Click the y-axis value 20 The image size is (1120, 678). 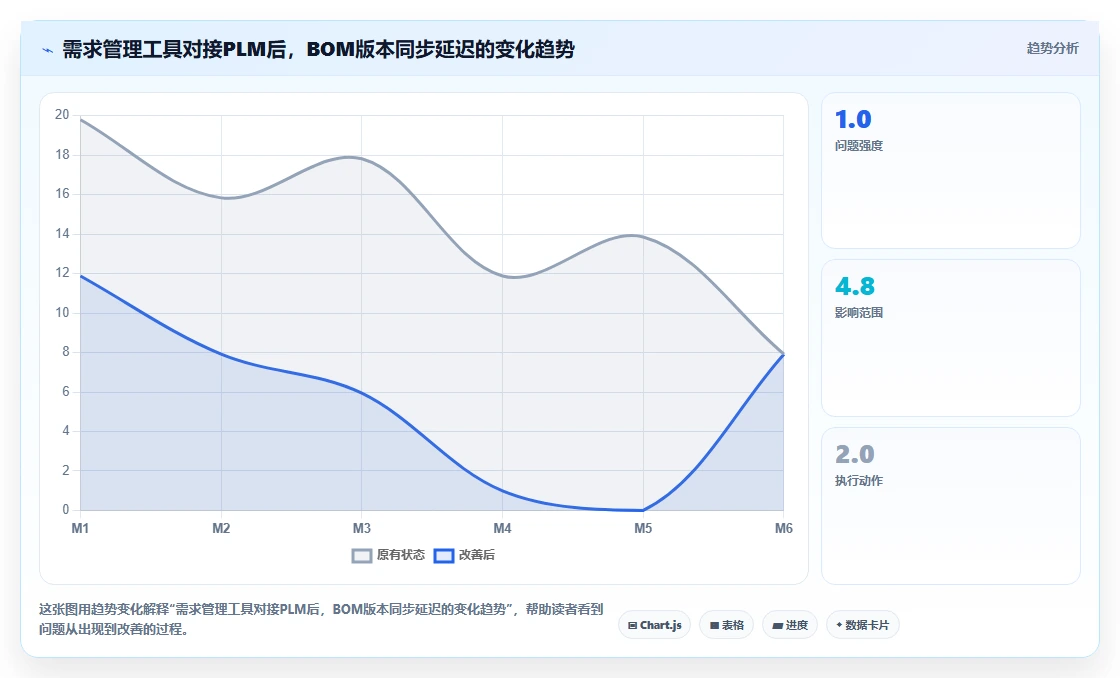point(62,115)
